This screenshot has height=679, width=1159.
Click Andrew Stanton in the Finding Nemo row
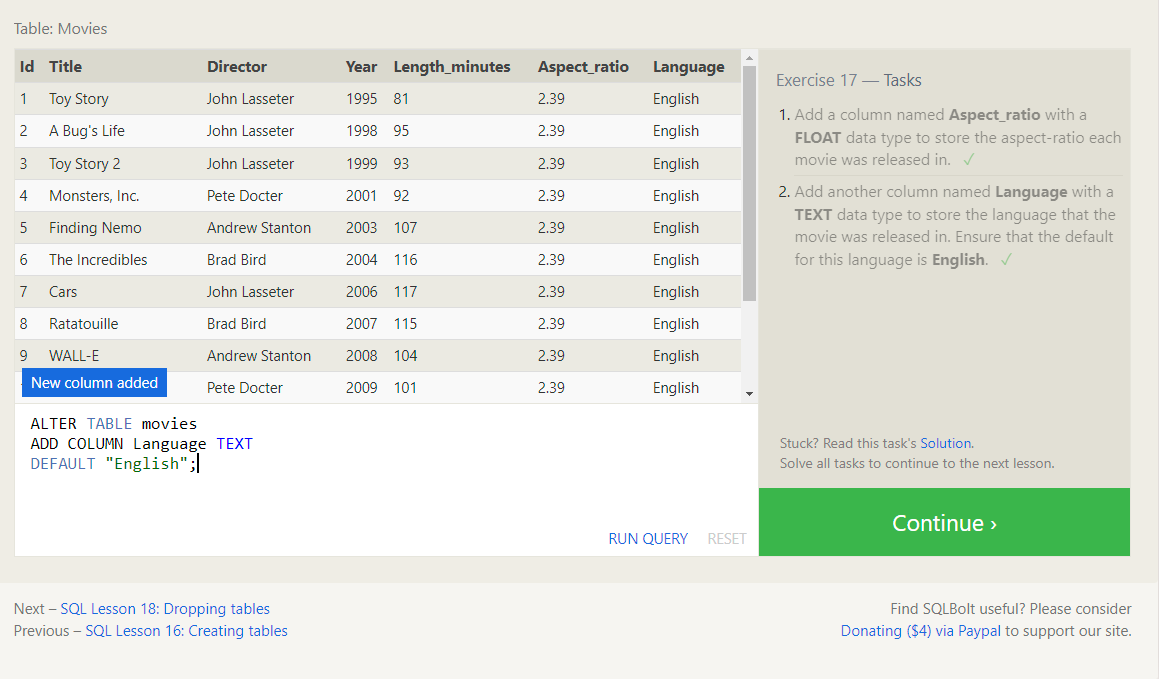259,228
